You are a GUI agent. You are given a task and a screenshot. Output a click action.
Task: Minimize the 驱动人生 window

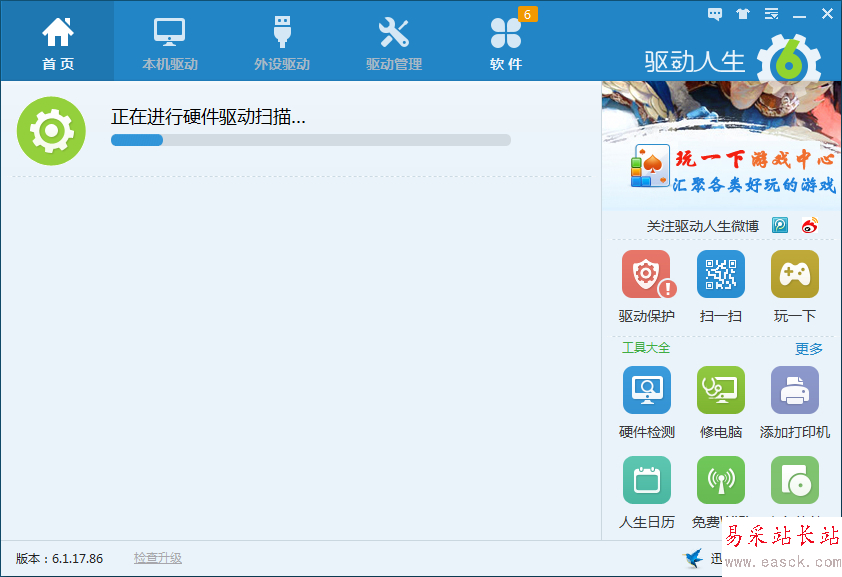click(x=800, y=15)
